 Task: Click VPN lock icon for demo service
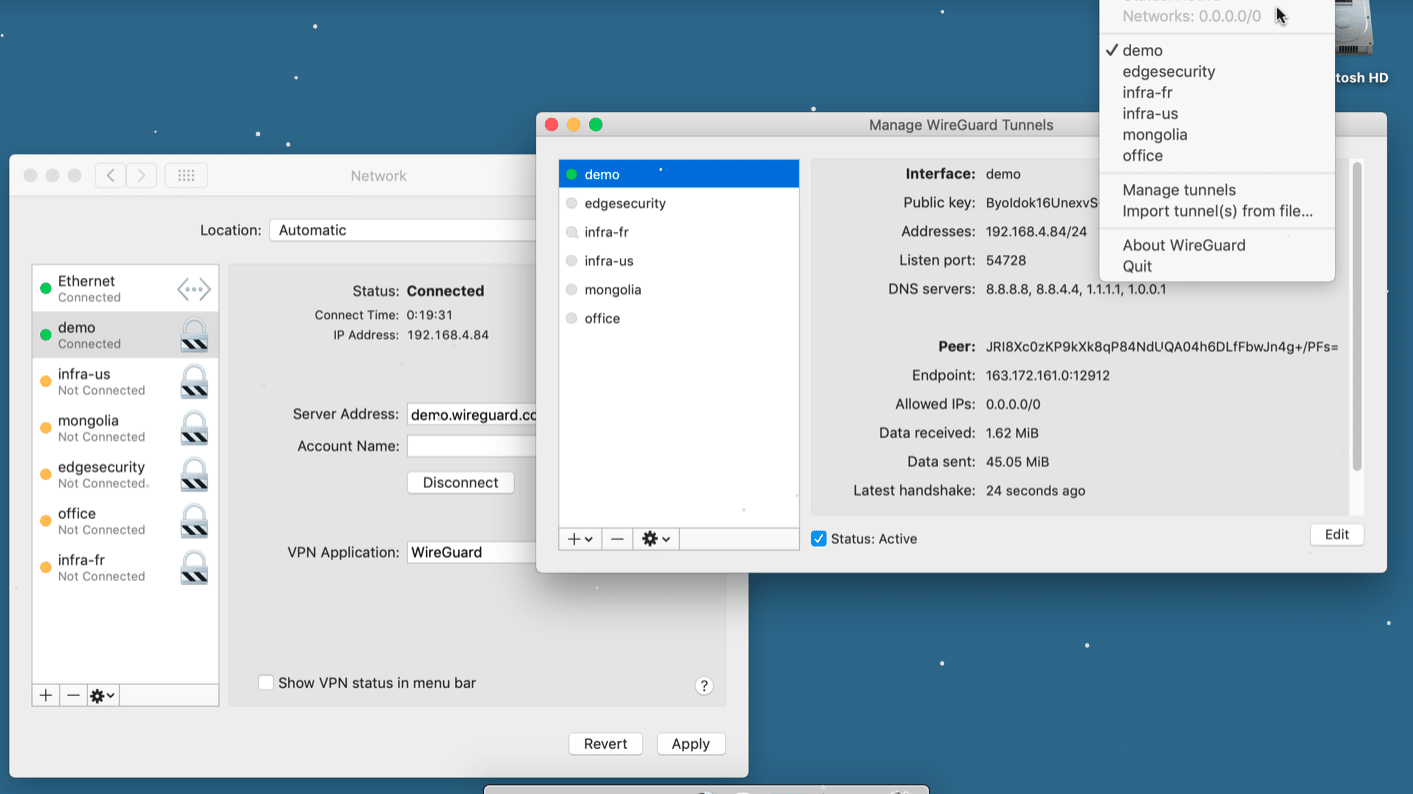[x=194, y=335]
